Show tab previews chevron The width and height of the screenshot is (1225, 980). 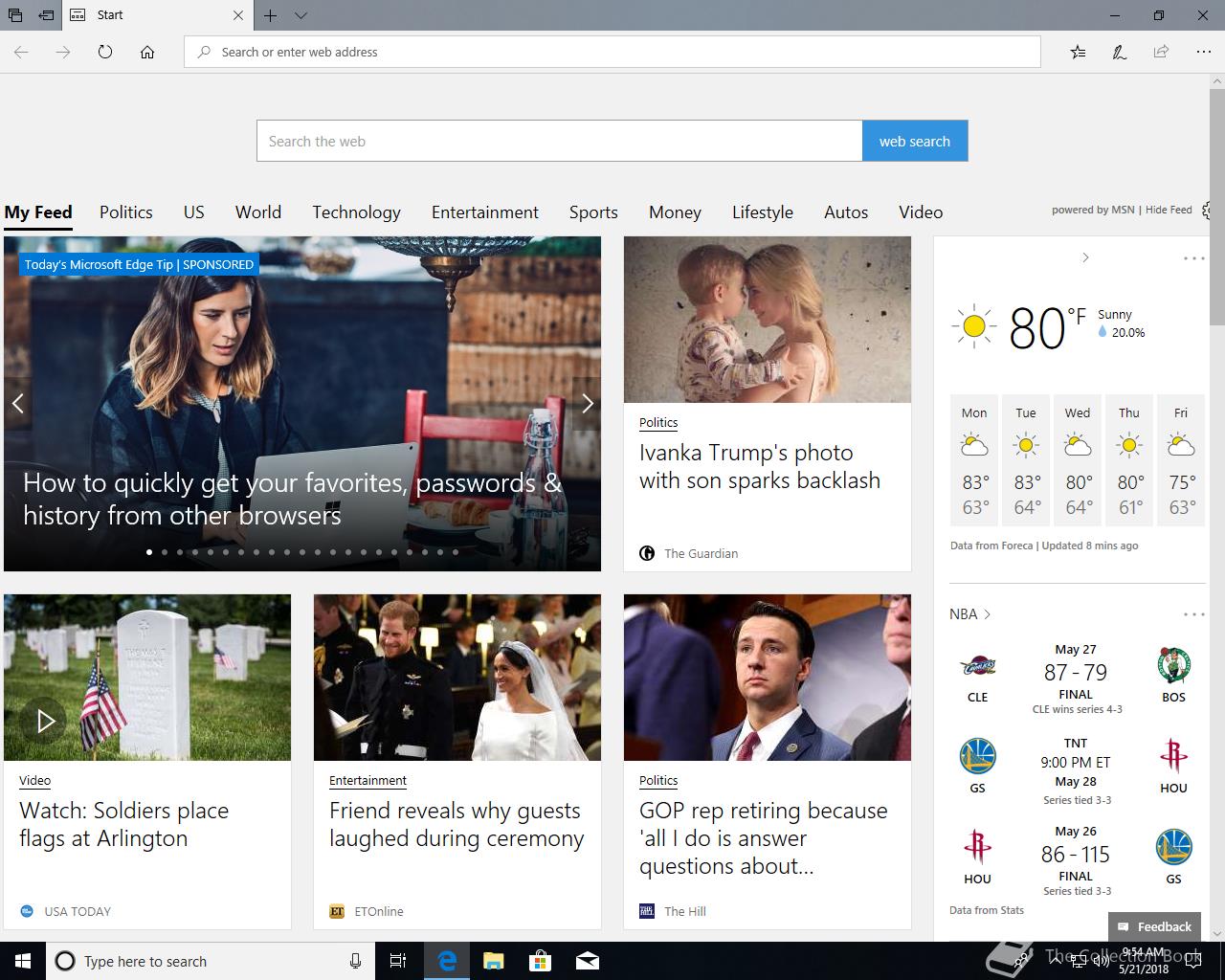click(x=301, y=15)
